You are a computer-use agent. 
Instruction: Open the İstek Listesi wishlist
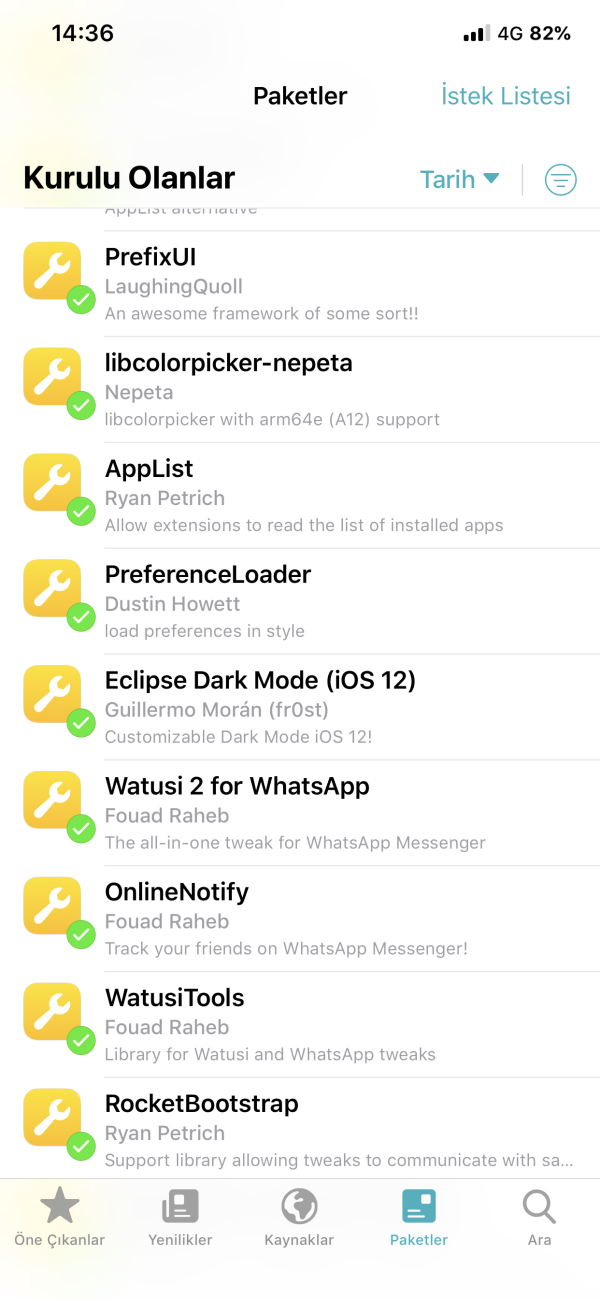(x=506, y=96)
